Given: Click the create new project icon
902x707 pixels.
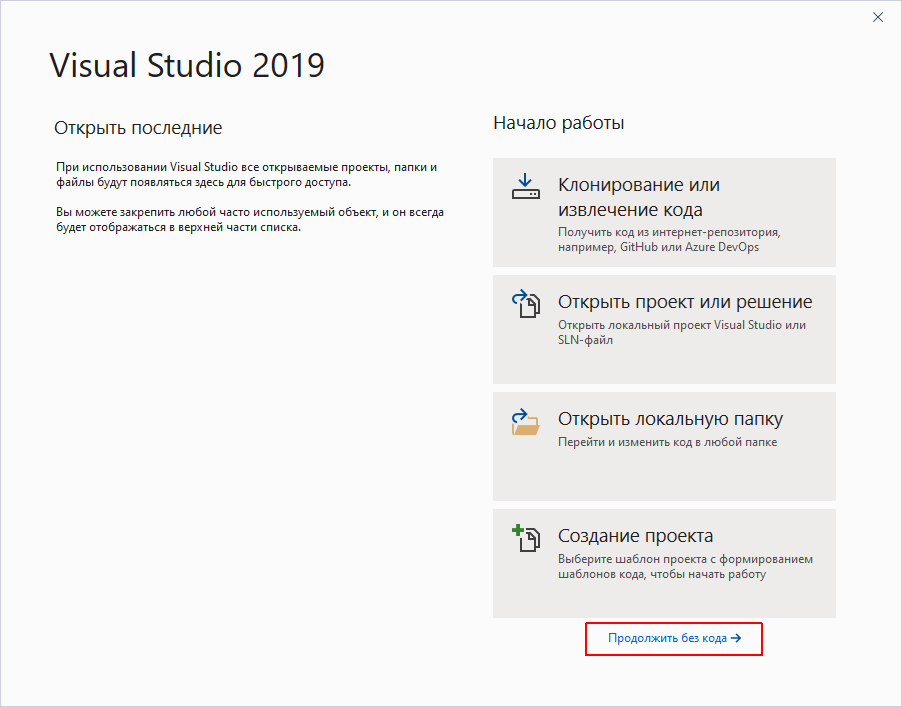Looking at the screenshot, I should pos(526,538).
